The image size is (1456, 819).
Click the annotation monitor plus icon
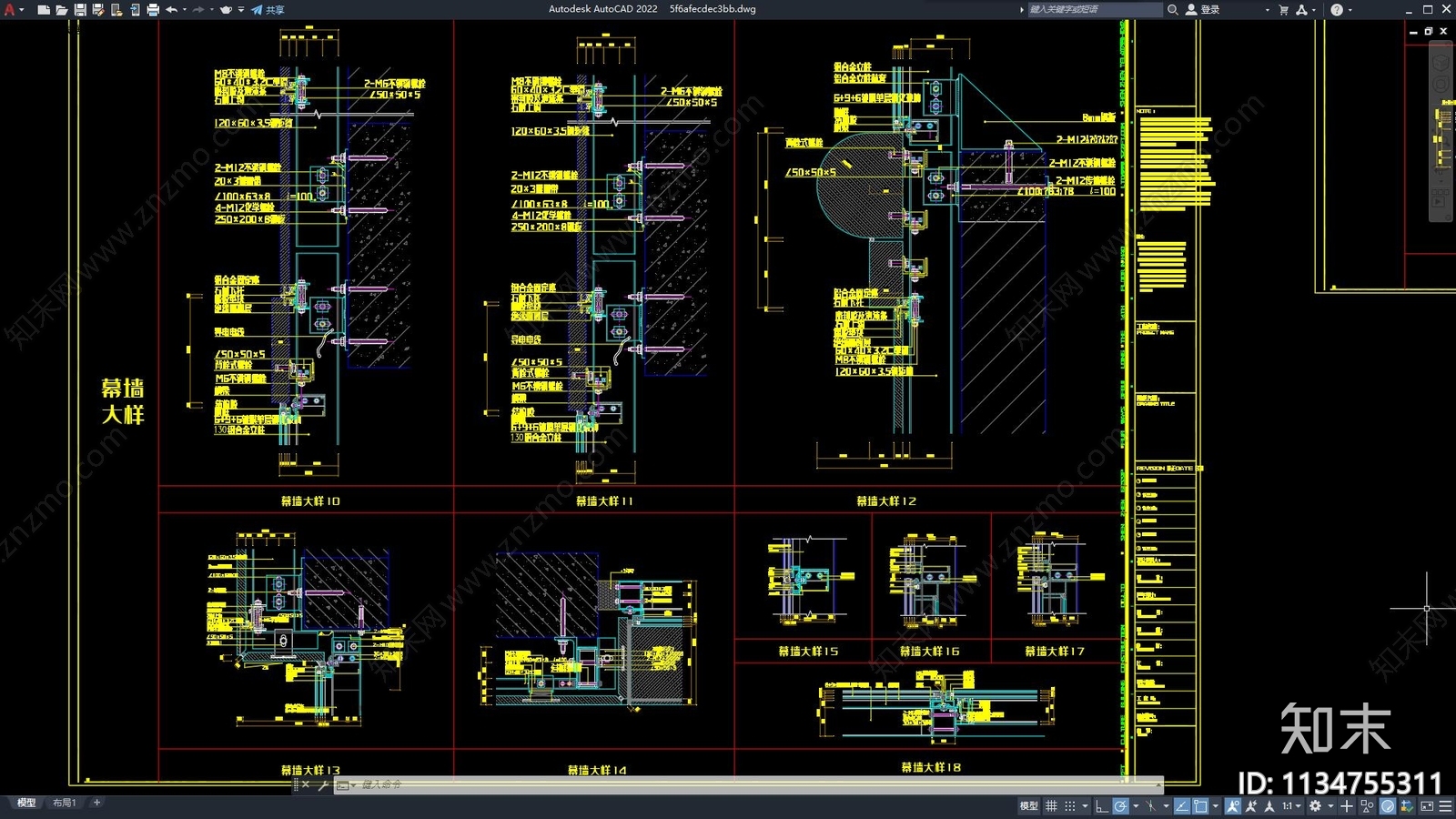coord(1347,805)
